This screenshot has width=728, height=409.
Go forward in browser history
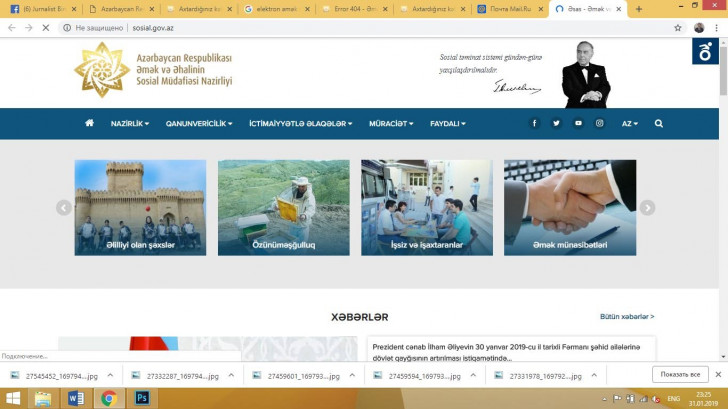click(x=29, y=28)
